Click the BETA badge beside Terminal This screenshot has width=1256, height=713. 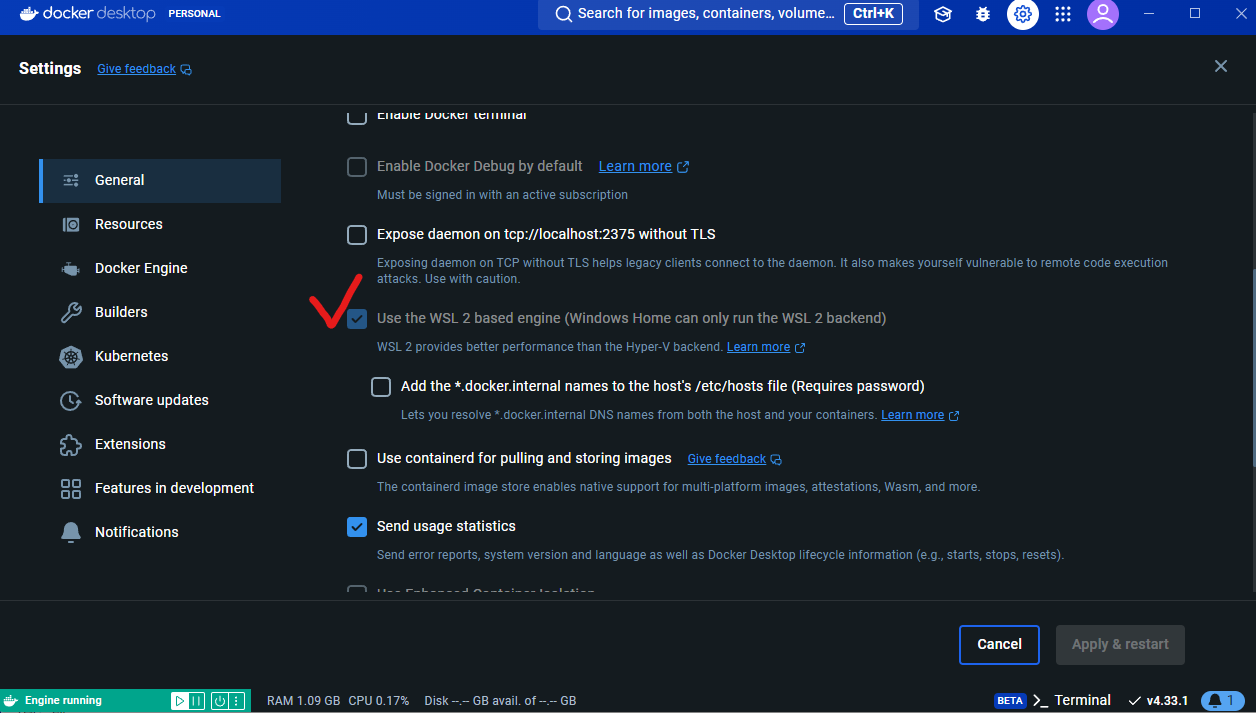click(x=1010, y=701)
